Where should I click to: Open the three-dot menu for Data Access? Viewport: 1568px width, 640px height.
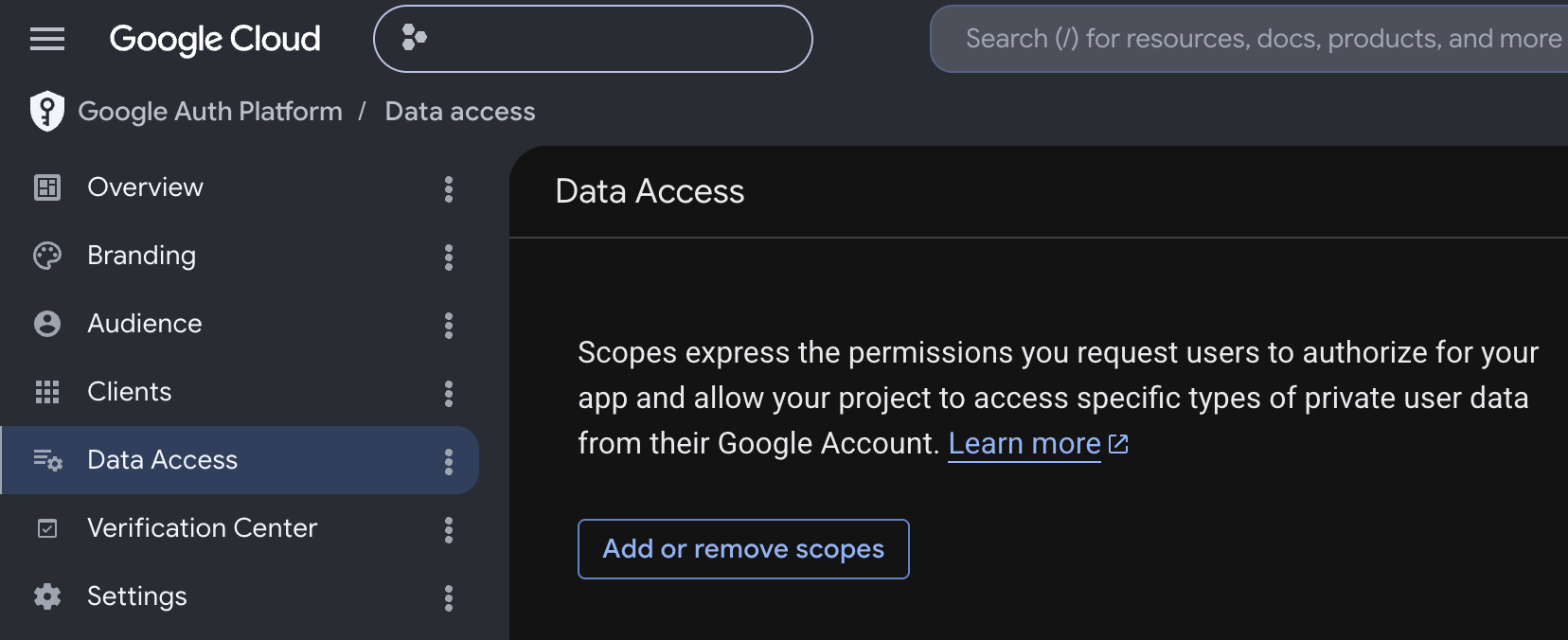pos(449,461)
